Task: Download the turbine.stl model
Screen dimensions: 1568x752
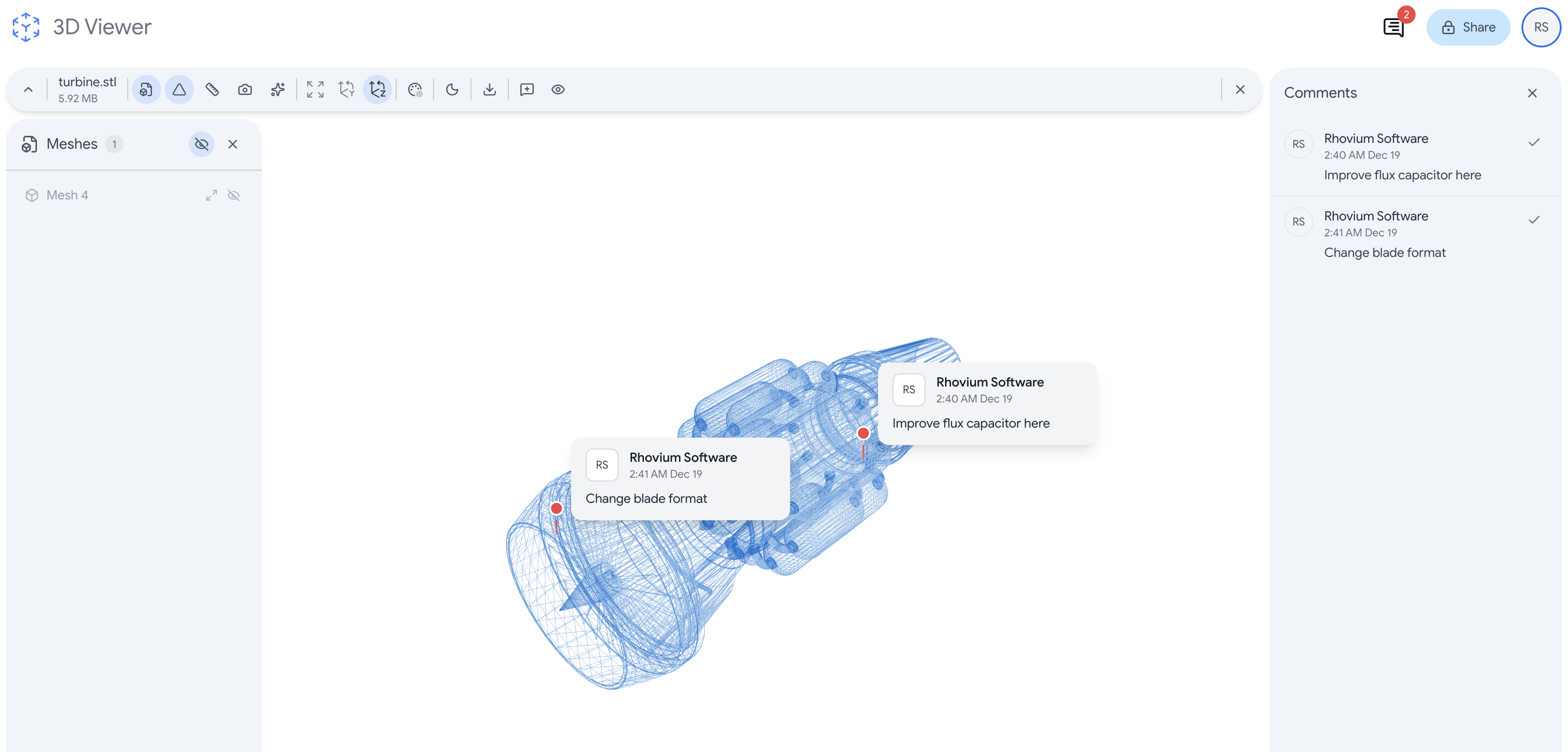Action: 490,89
